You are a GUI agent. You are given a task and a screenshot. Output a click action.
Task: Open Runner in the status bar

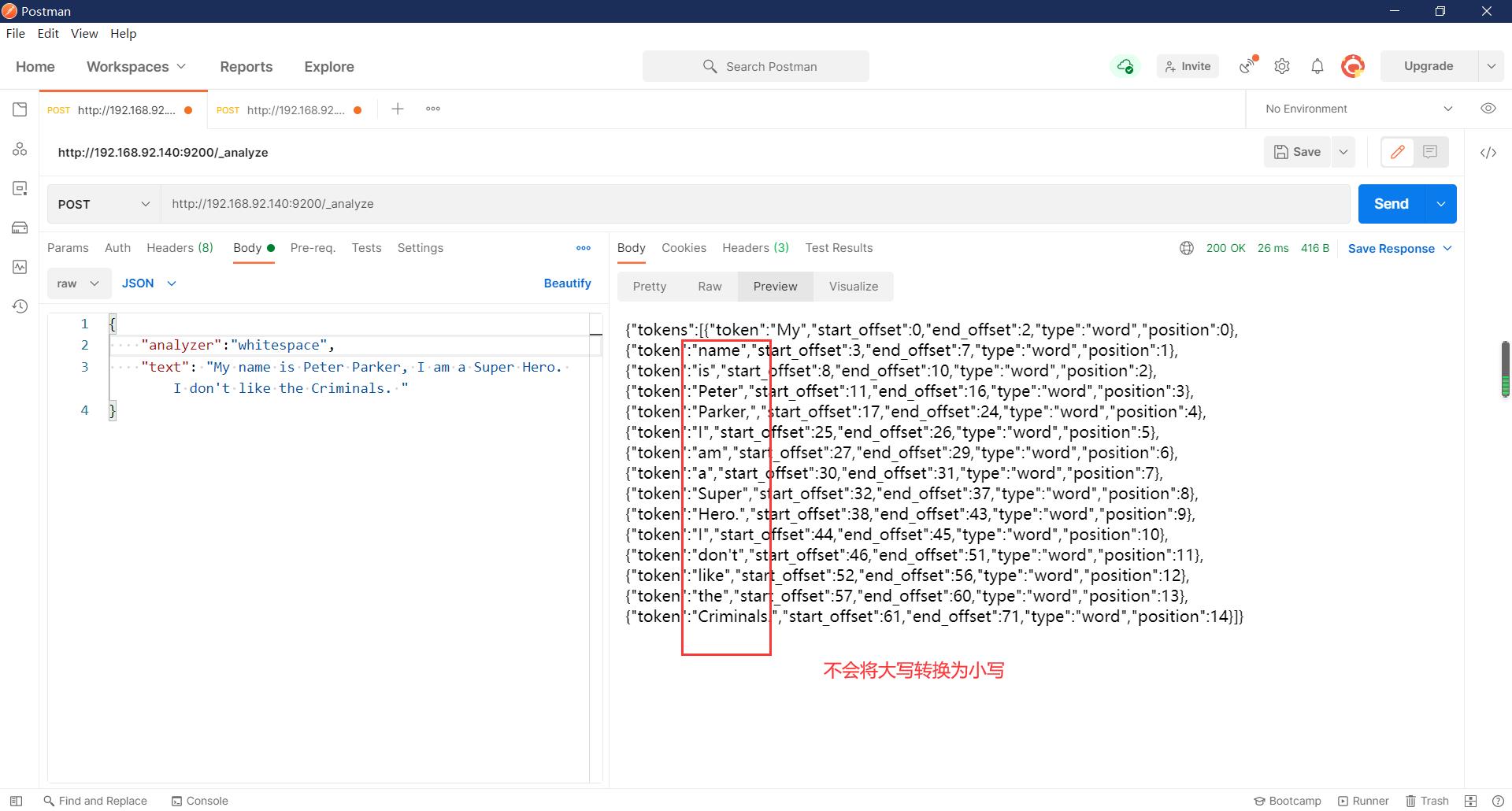(x=1363, y=801)
